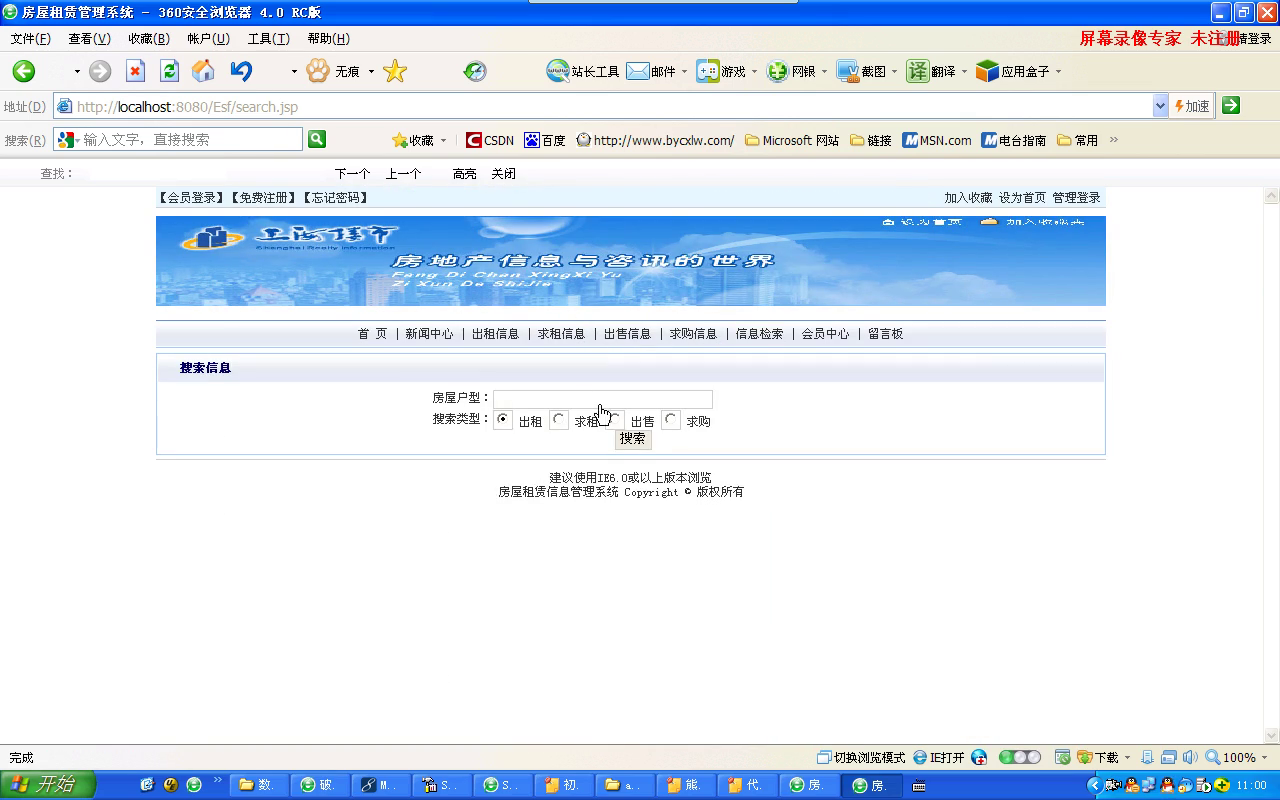Select the 求租 radio button
1280x800 pixels.
559,420
